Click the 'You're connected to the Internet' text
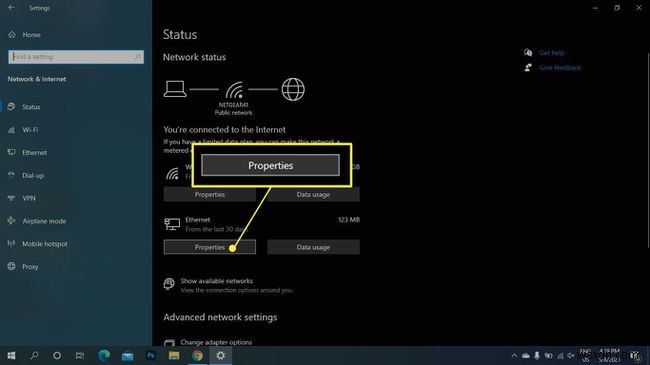650x365 pixels. click(x=224, y=130)
